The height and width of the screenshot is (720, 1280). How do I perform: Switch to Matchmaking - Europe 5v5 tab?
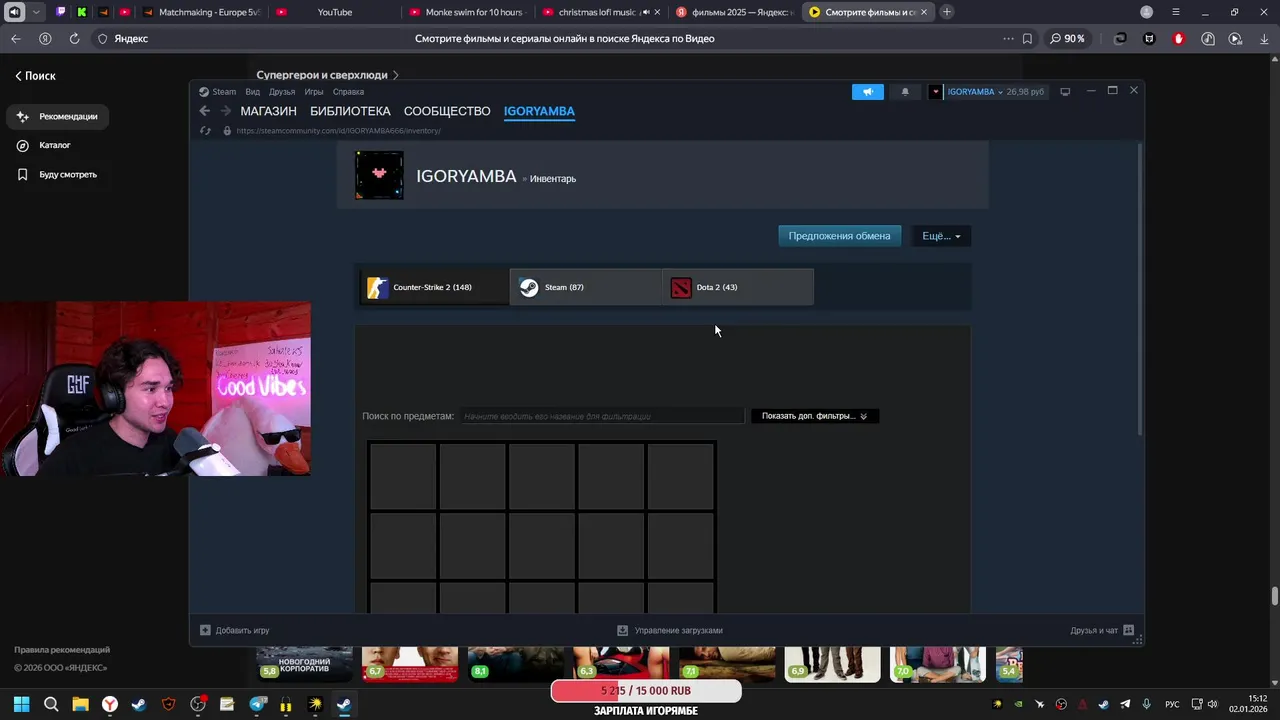[201, 12]
